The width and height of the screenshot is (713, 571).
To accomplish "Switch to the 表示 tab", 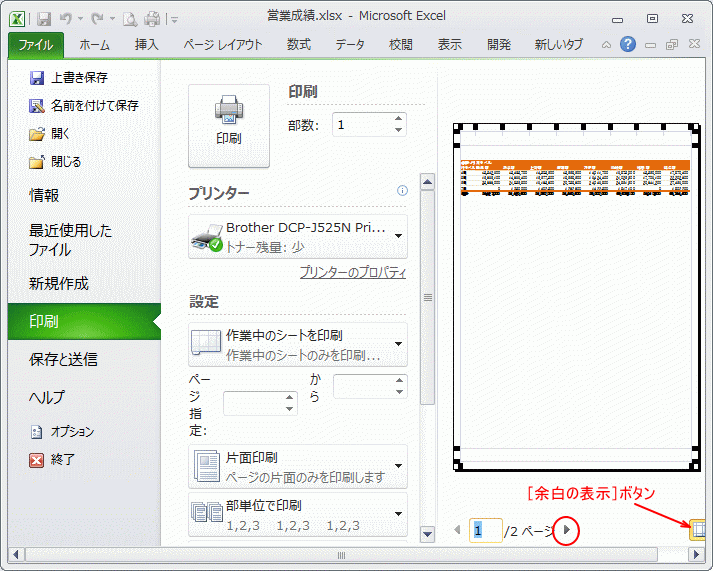I will (x=450, y=45).
